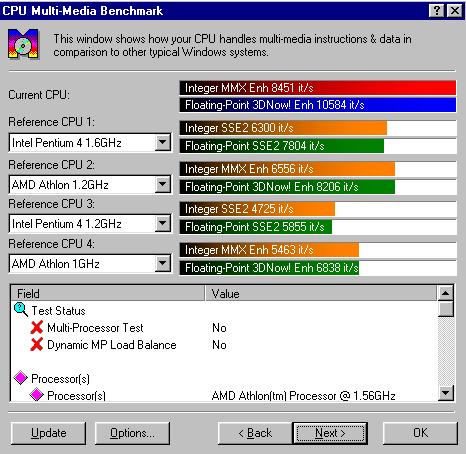The image size is (466, 454).
Task: Click the pink diamond icon on the parent Processor(s) row
Action: tap(21, 378)
